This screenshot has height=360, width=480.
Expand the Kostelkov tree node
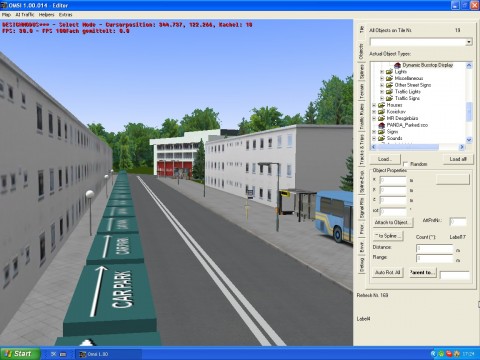374,112
